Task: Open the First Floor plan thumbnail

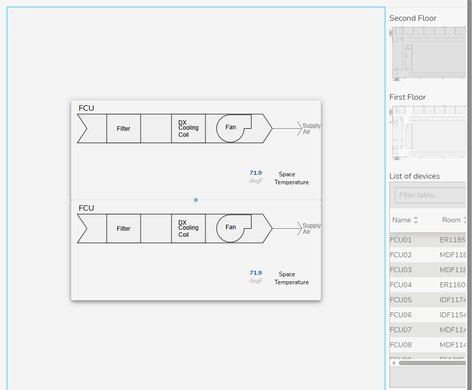Action: pos(428,133)
